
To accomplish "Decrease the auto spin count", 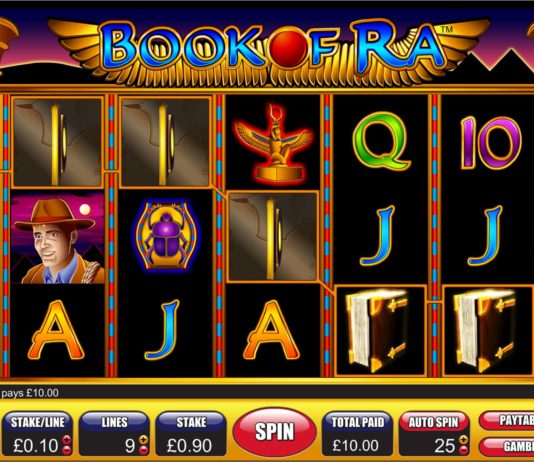I will [x=463, y=450].
